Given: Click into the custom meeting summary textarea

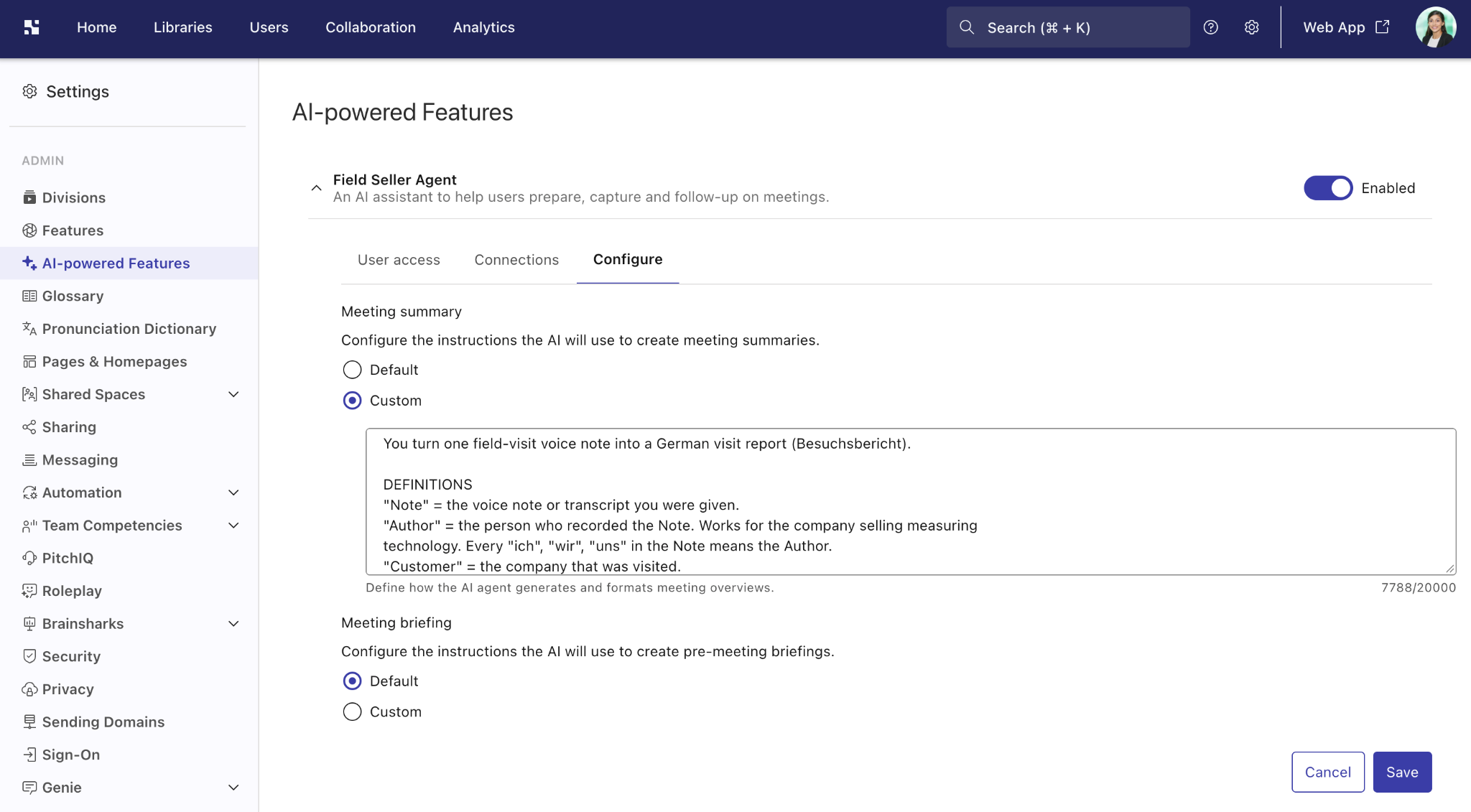Looking at the screenshot, I should click(x=910, y=501).
